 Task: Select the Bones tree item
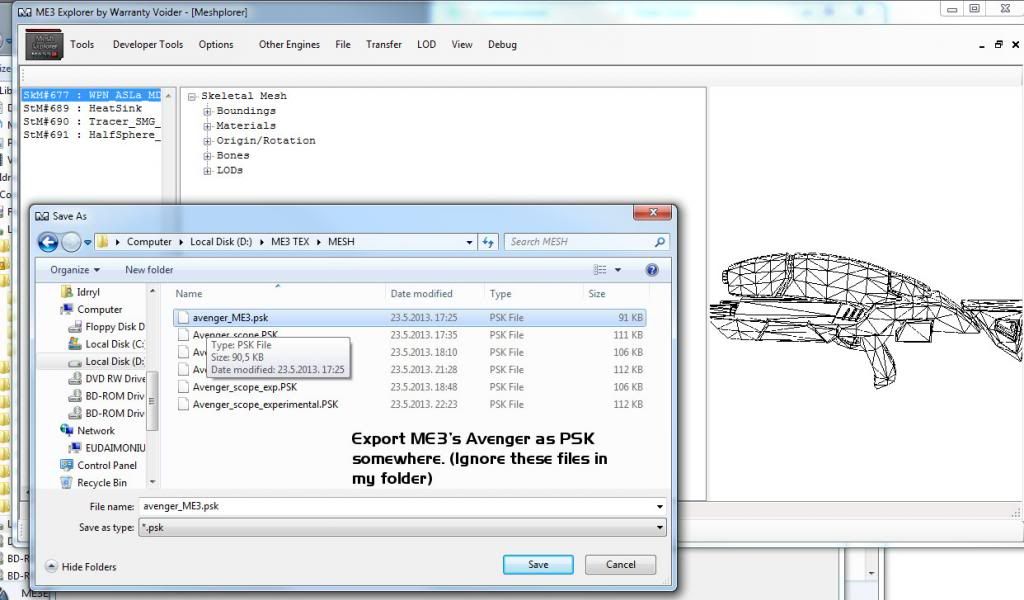[233, 155]
